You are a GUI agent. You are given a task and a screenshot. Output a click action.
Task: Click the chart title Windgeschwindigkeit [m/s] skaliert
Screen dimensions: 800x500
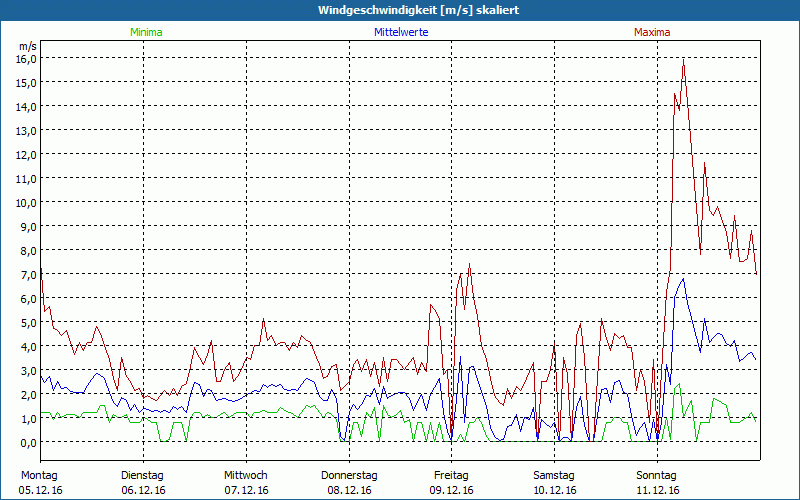[x=418, y=10]
